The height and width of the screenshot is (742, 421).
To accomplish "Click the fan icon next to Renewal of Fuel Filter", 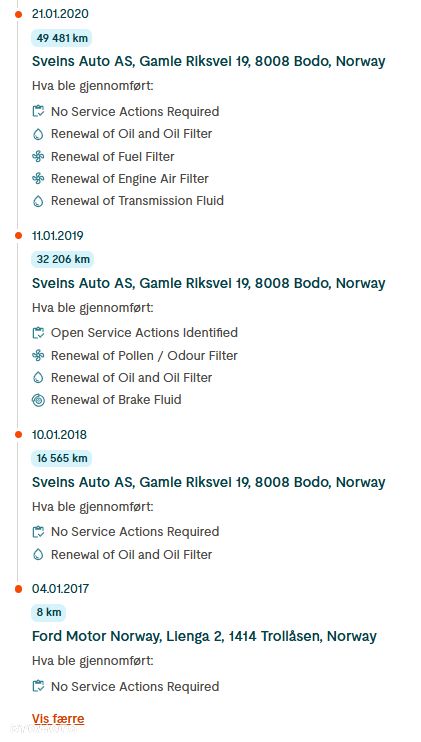I will click(x=38, y=157).
